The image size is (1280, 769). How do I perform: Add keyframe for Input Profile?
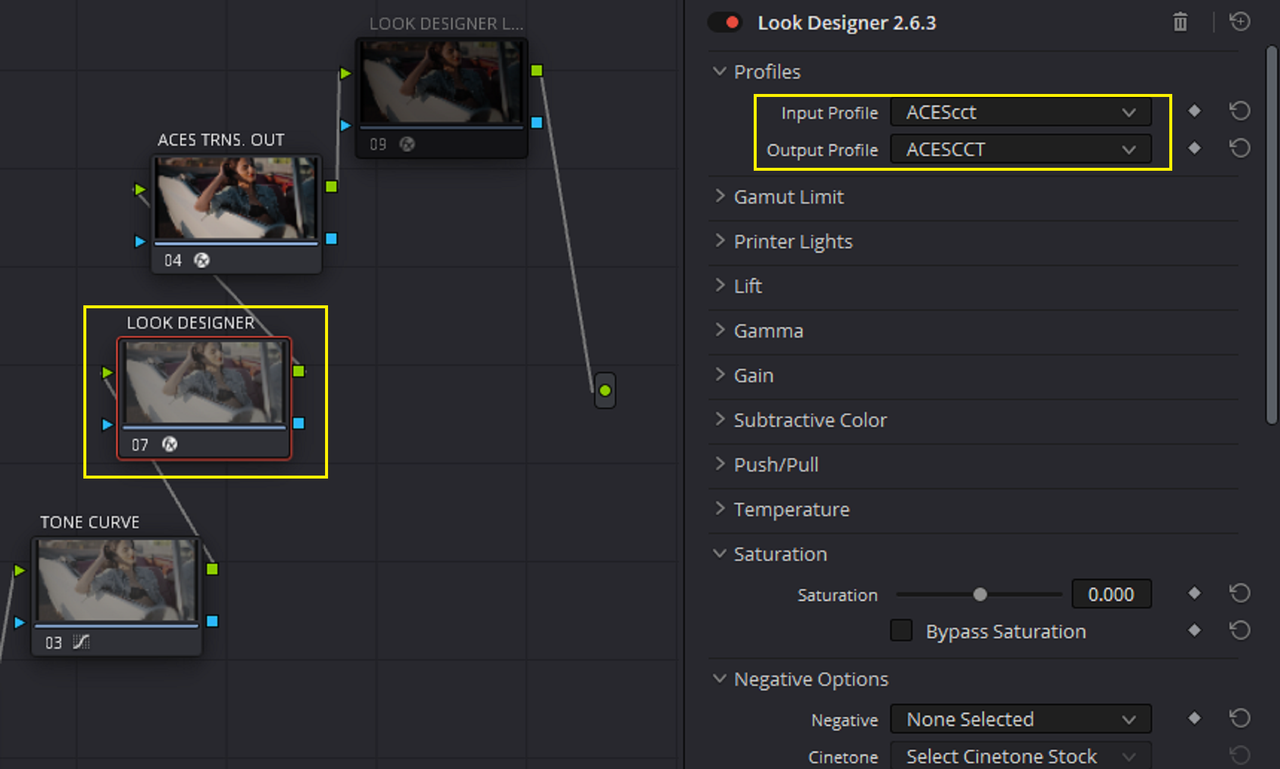pos(1194,111)
